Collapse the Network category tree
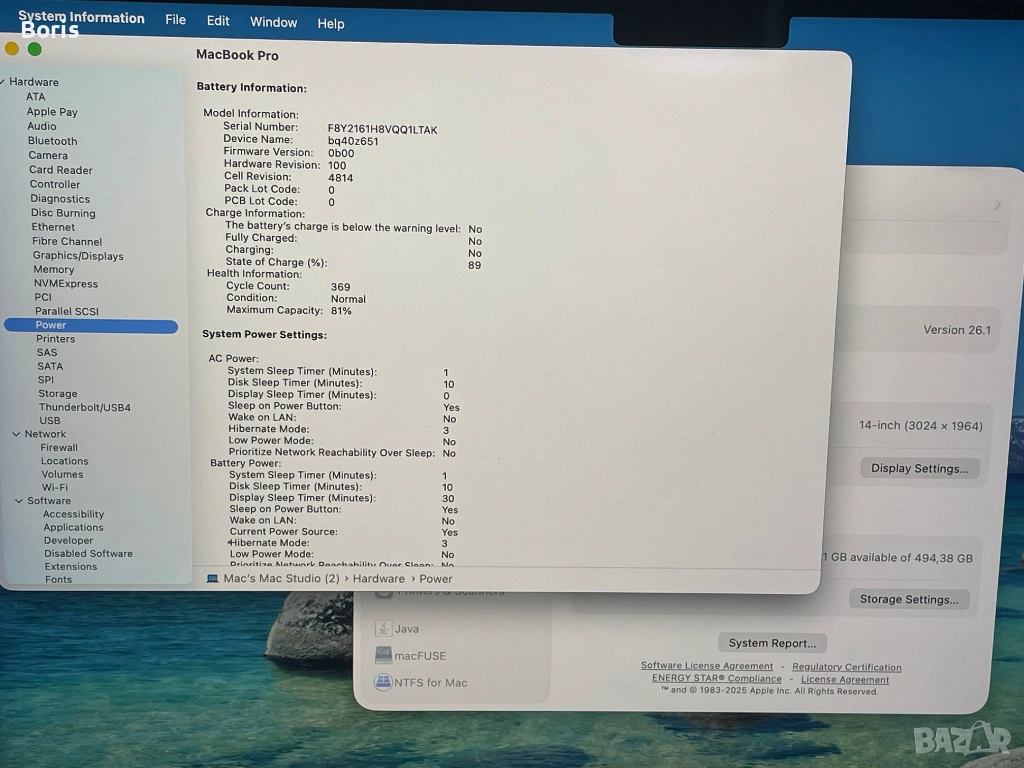The height and width of the screenshot is (768, 1024). (x=16, y=434)
